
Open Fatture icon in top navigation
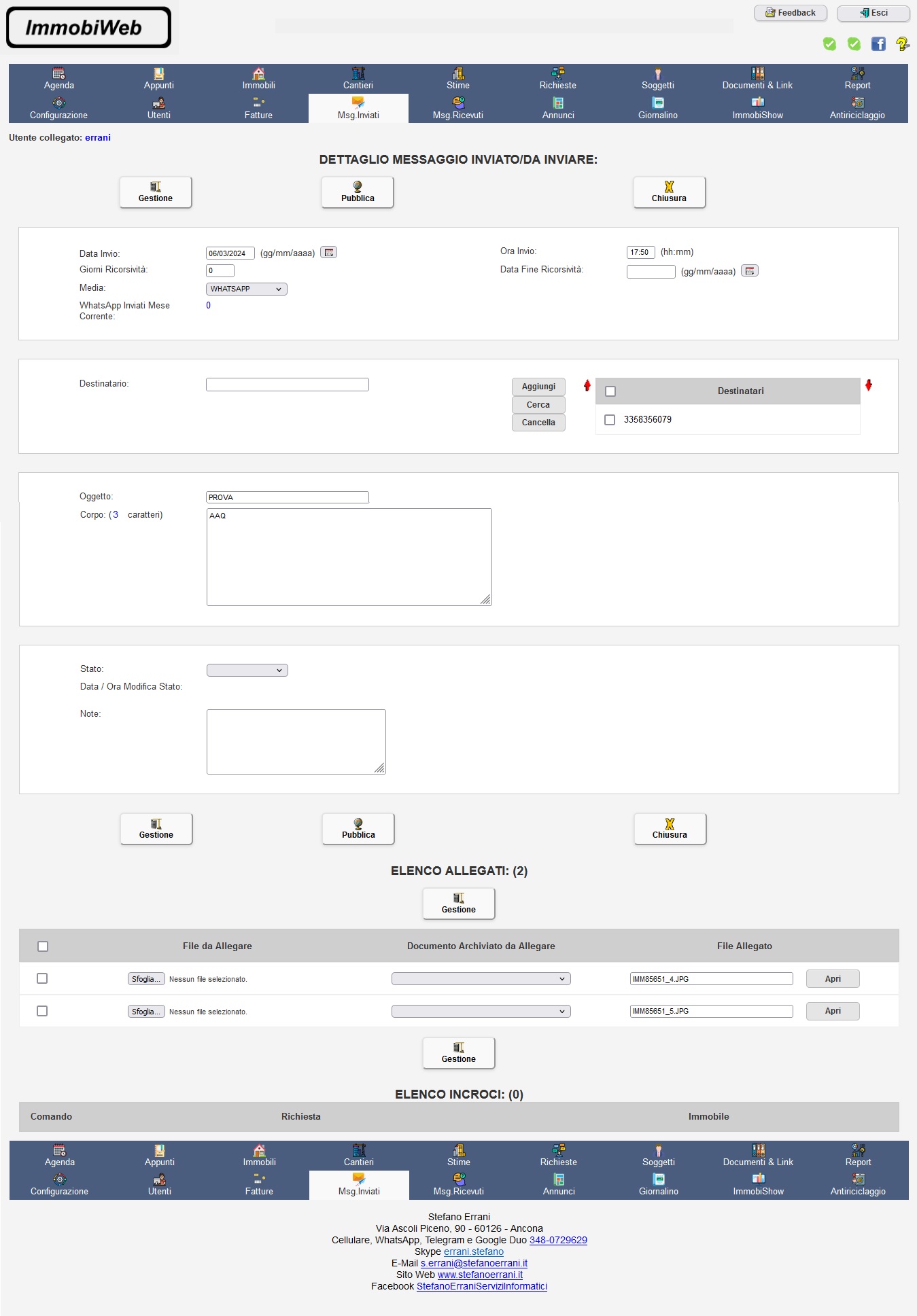[258, 103]
